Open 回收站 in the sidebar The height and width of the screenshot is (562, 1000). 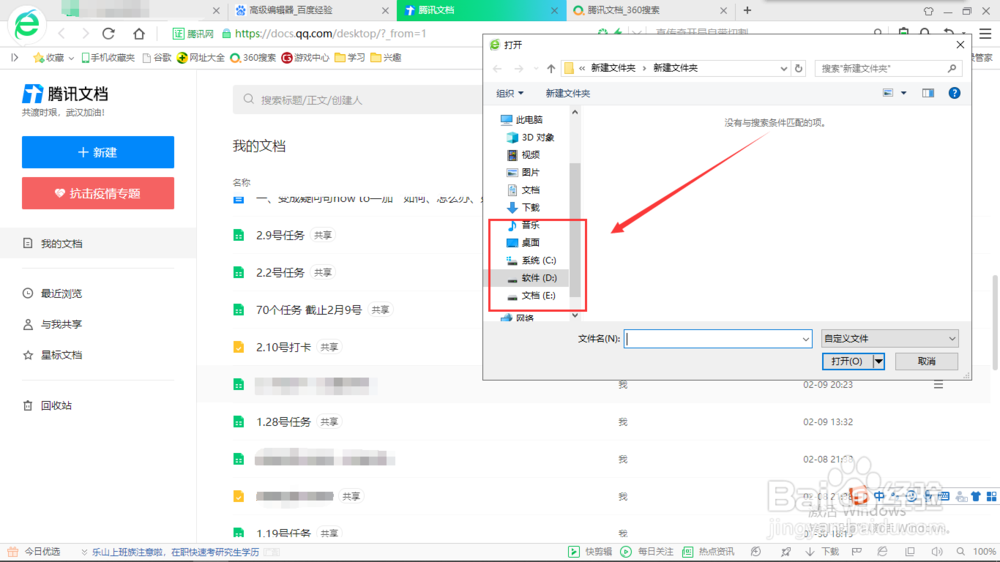point(56,405)
